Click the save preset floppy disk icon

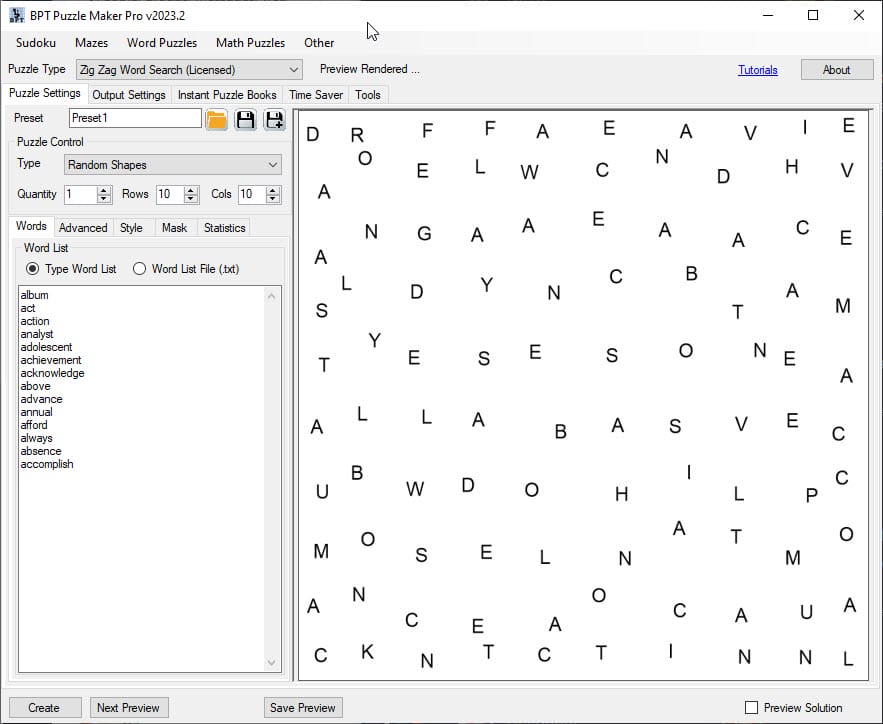coord(245,120)
